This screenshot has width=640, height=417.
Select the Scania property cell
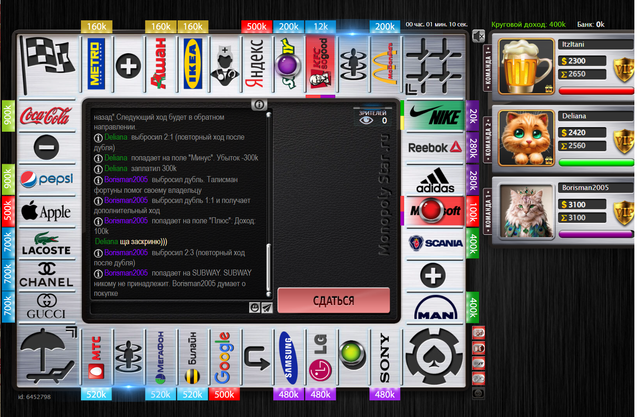[435, 244]
